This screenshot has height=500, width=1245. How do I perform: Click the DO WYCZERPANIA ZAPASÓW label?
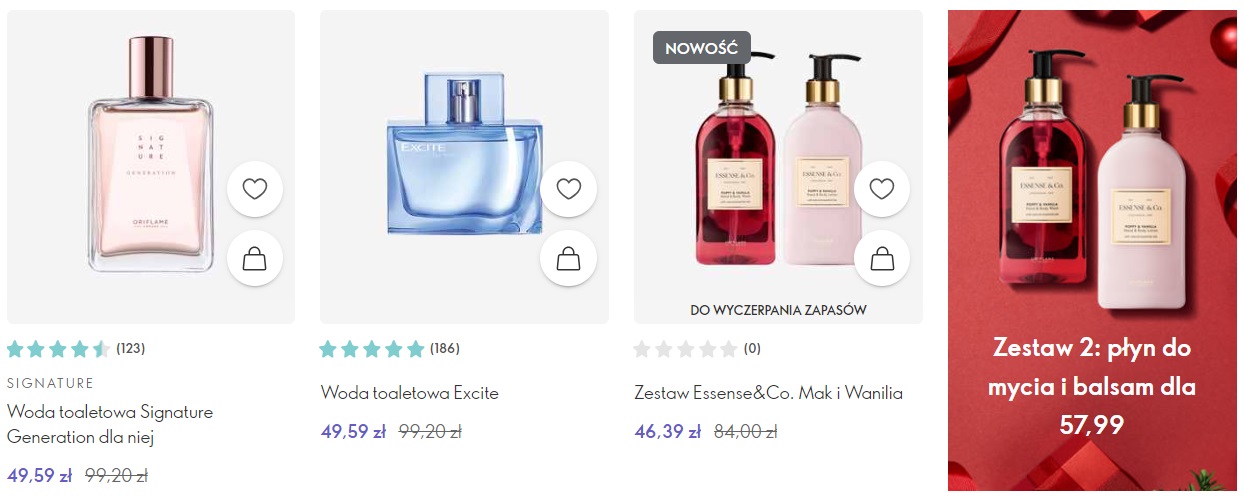click(778, 310)
